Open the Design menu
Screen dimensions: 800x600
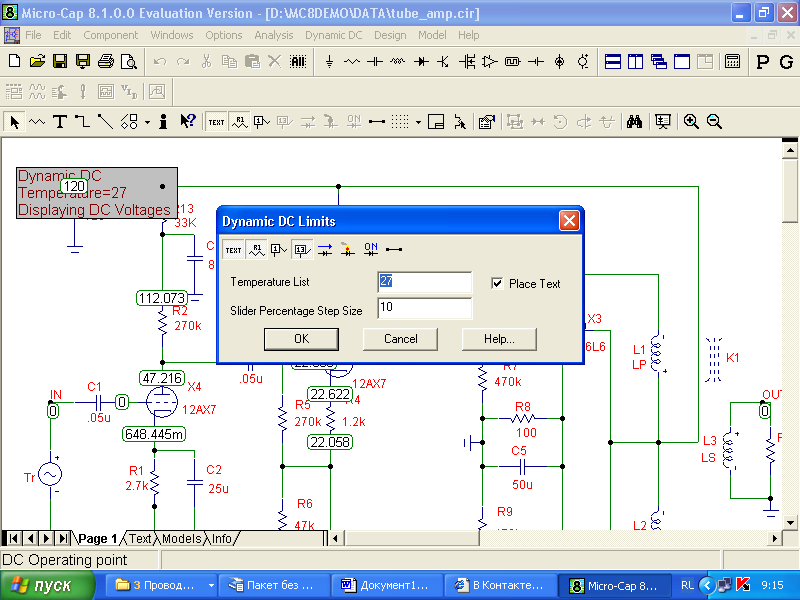pos(390,35)
